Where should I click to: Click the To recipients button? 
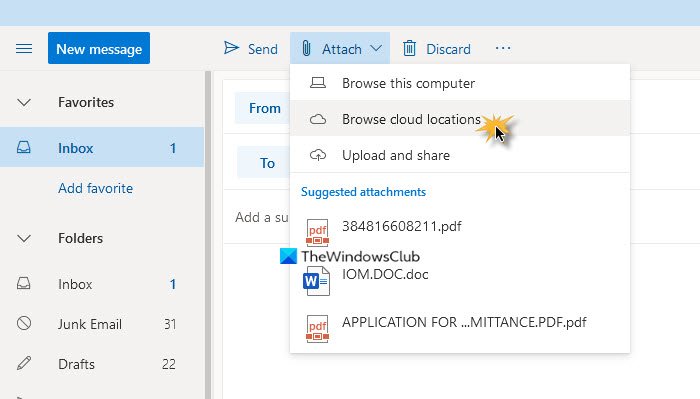266,163
